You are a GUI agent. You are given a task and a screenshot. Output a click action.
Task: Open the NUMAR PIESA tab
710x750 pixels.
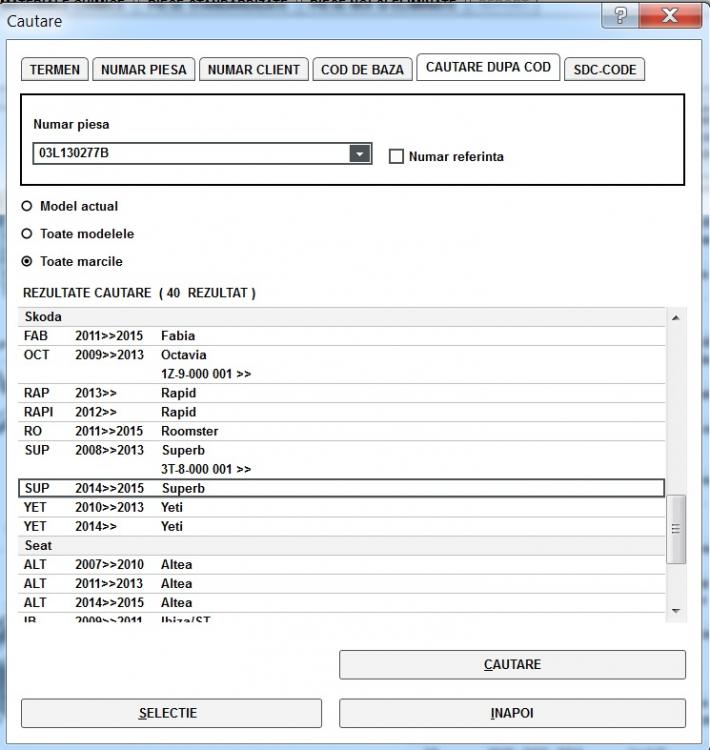click(144, 70)
